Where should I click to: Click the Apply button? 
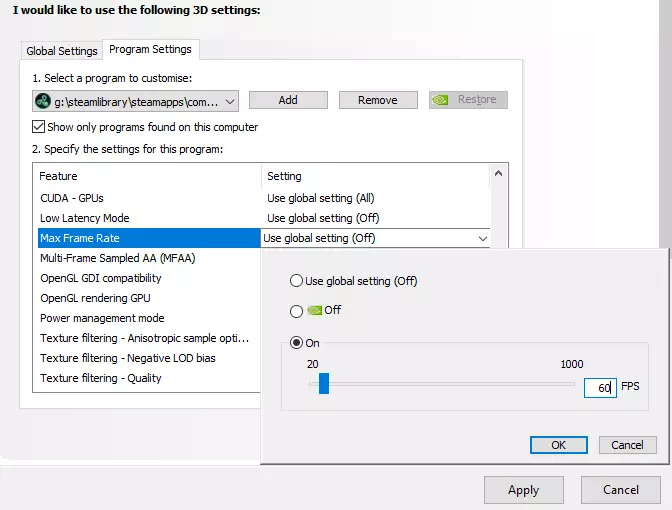point(523,490)
